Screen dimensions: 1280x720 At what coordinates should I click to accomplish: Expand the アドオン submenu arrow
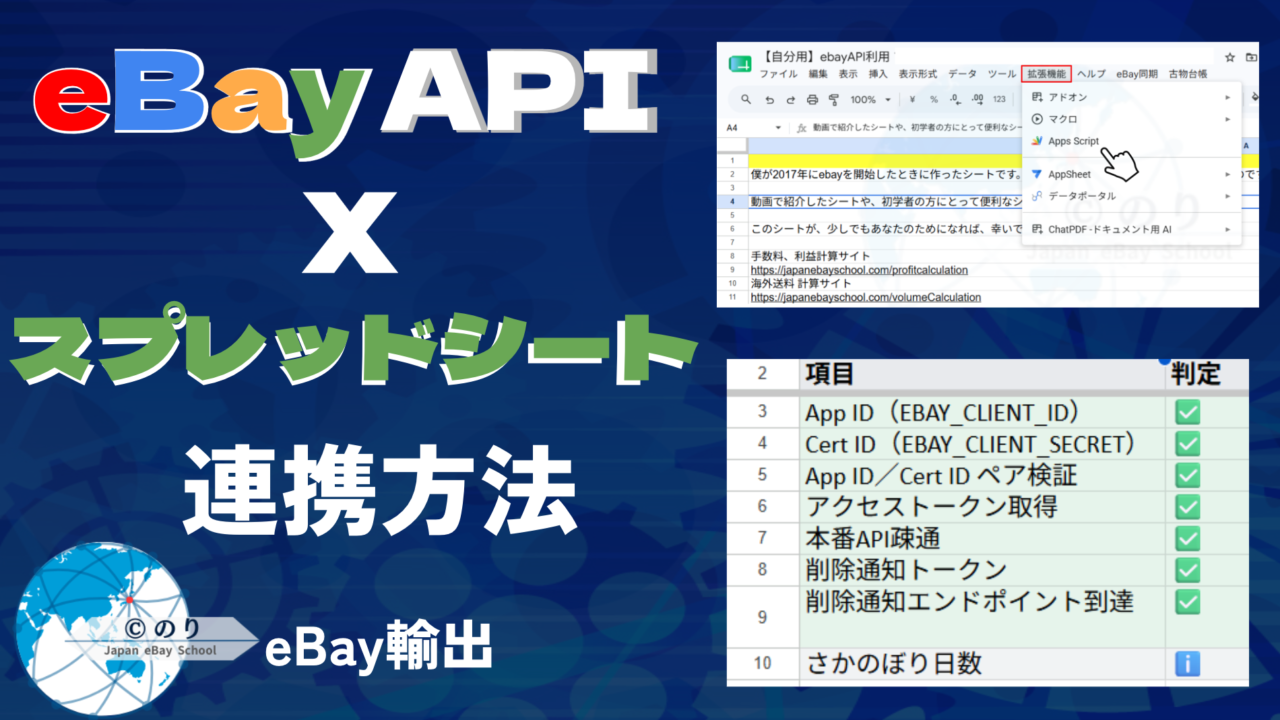pos(1228,97)
